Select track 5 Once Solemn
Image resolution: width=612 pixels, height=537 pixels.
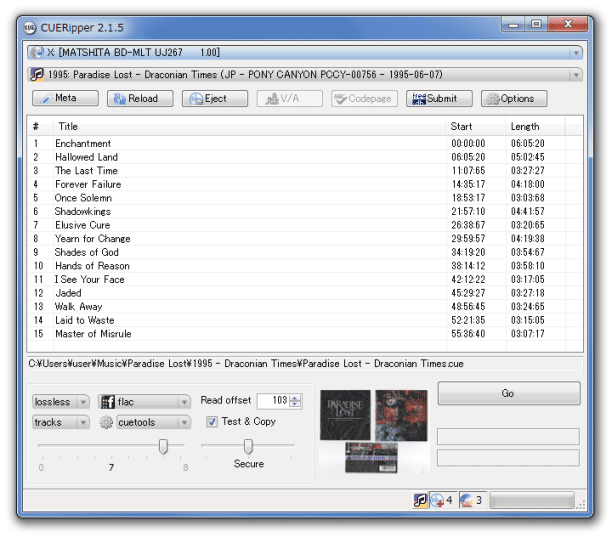[304, 198]
